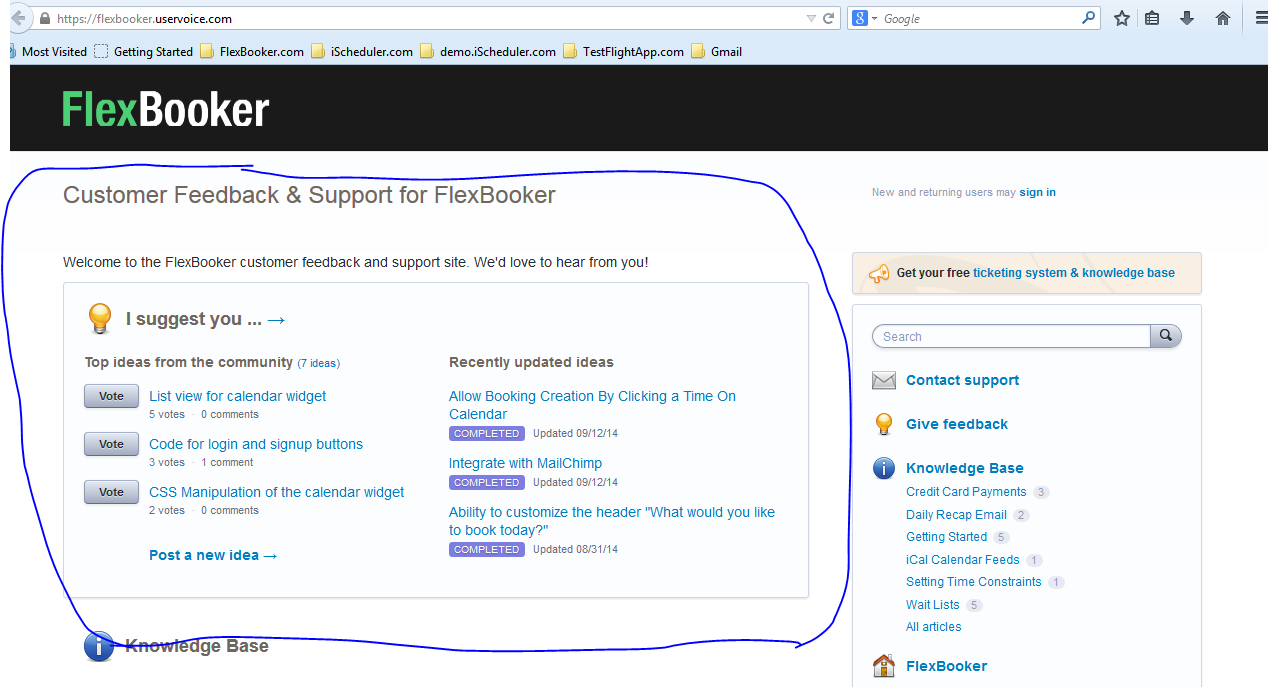Click the lock icon in address bar

[45, 18]
